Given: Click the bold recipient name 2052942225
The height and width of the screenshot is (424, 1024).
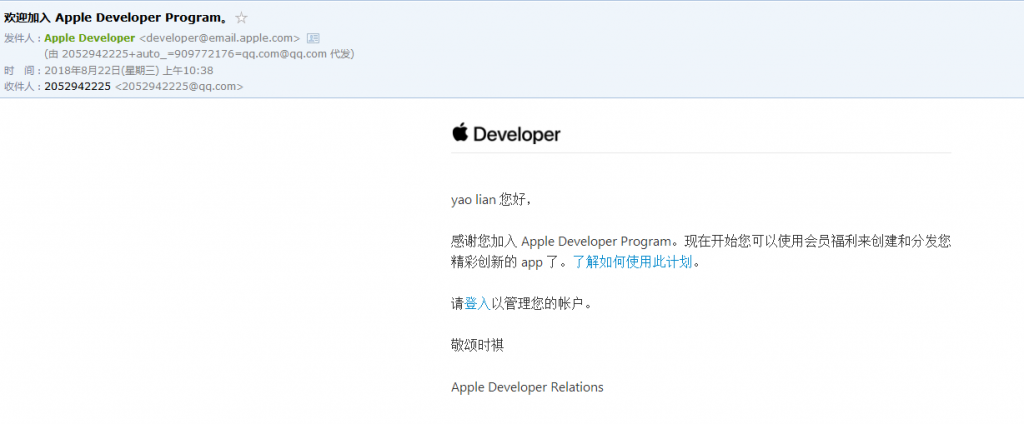Looking at the screenshot, I should pos(77,86).
